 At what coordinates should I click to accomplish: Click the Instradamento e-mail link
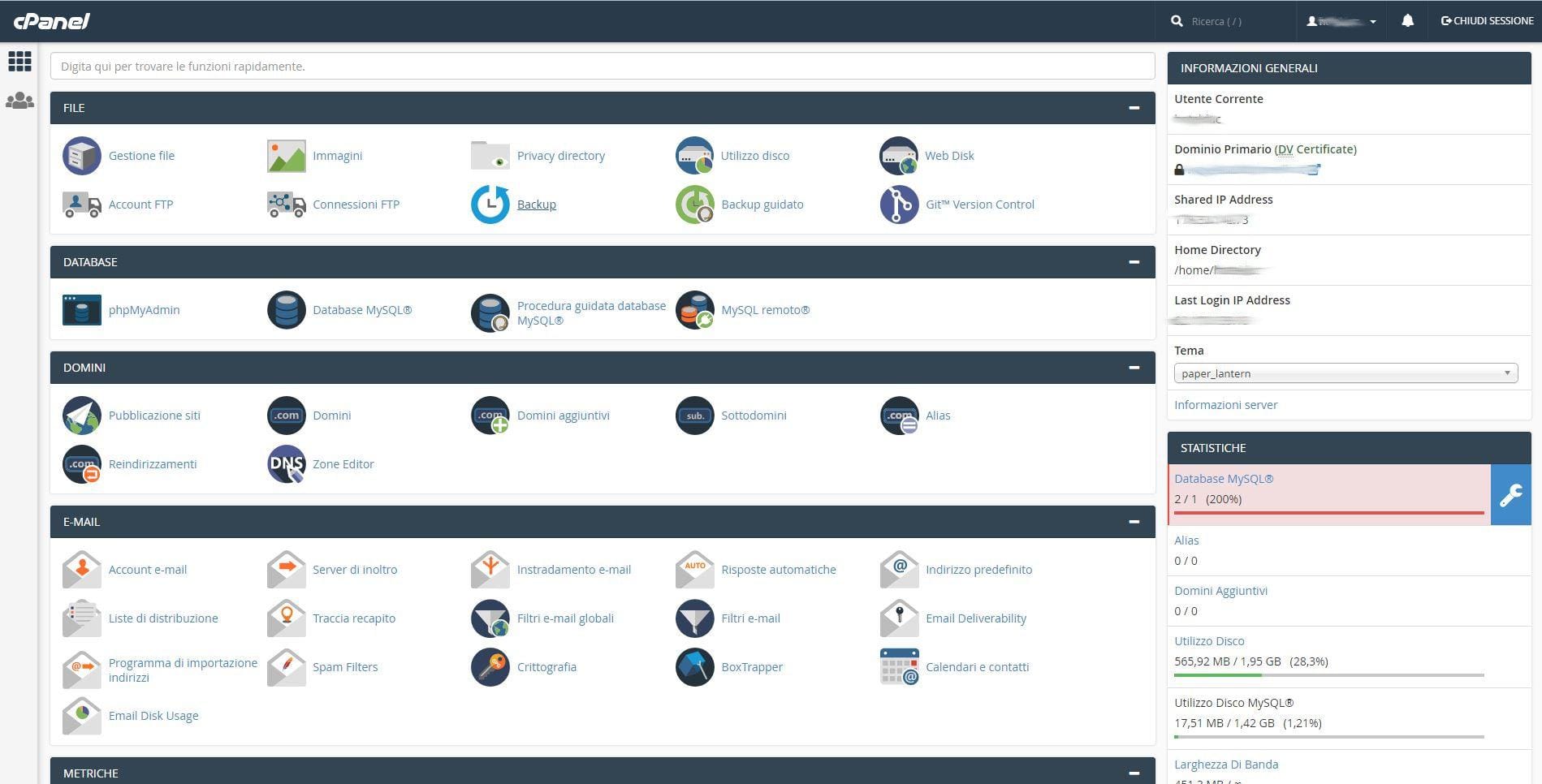[x=574, y=570]
